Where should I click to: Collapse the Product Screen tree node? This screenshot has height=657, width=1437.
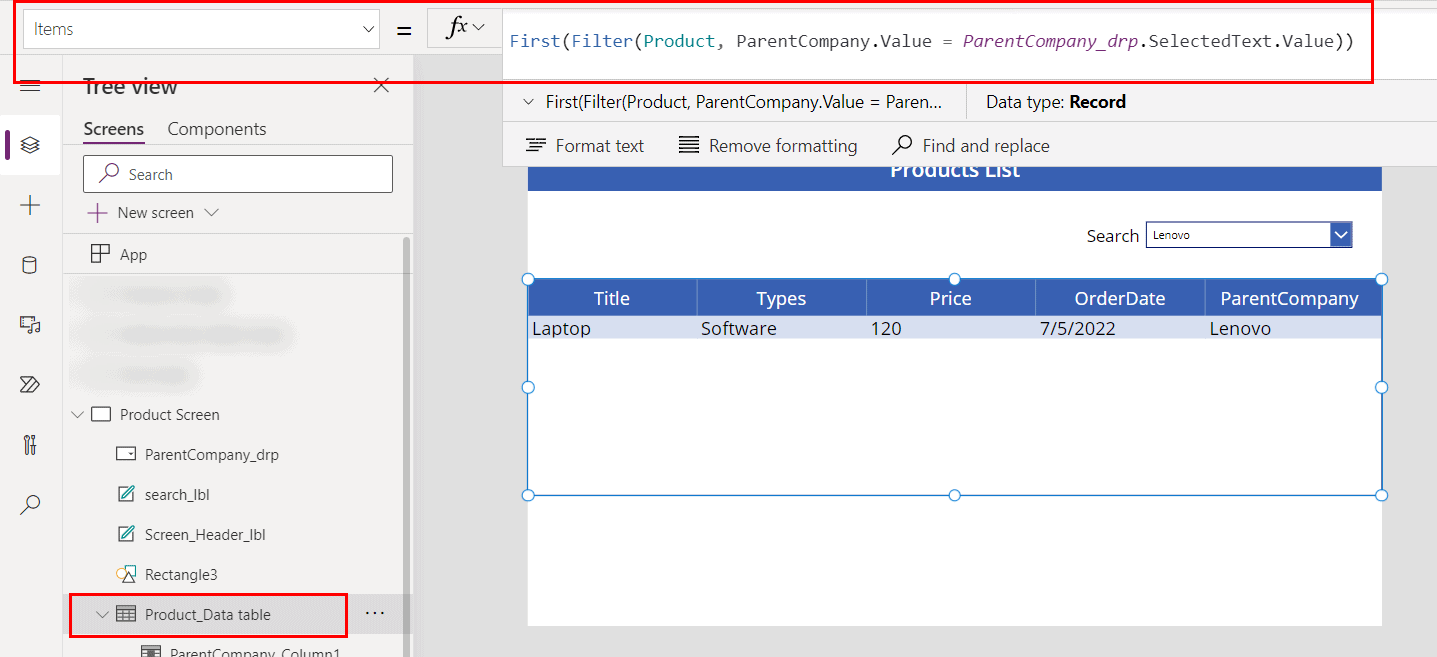click(x=79, y=413)
